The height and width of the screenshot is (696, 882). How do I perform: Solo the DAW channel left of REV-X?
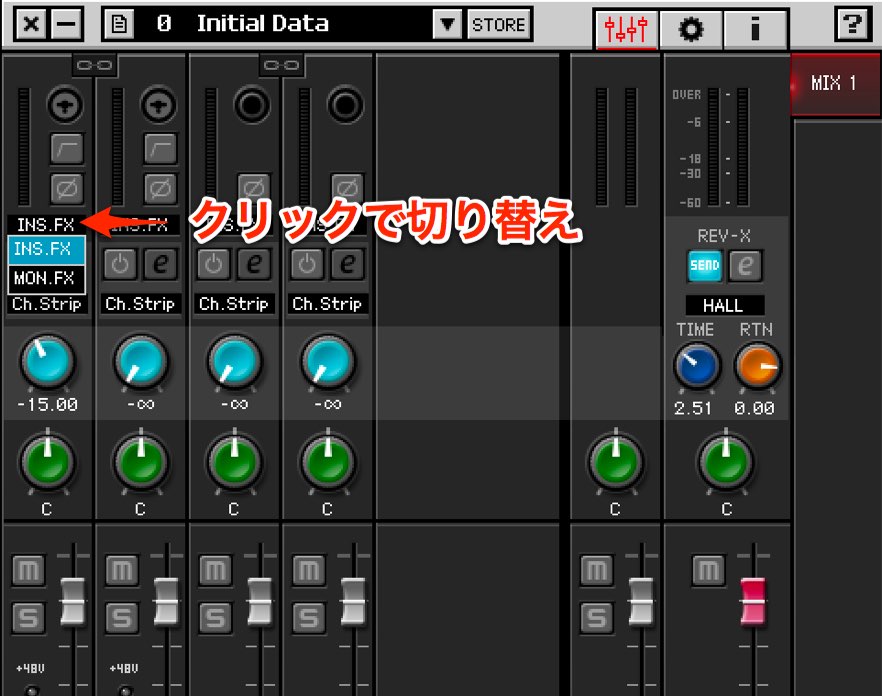click(x=596, y=618)
